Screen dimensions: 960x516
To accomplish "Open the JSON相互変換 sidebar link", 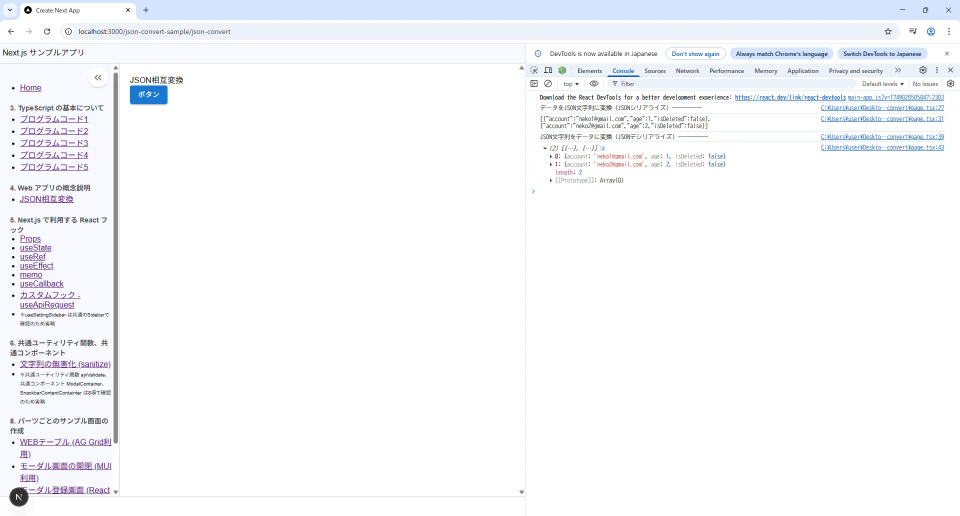I will (x=47, y=200).
